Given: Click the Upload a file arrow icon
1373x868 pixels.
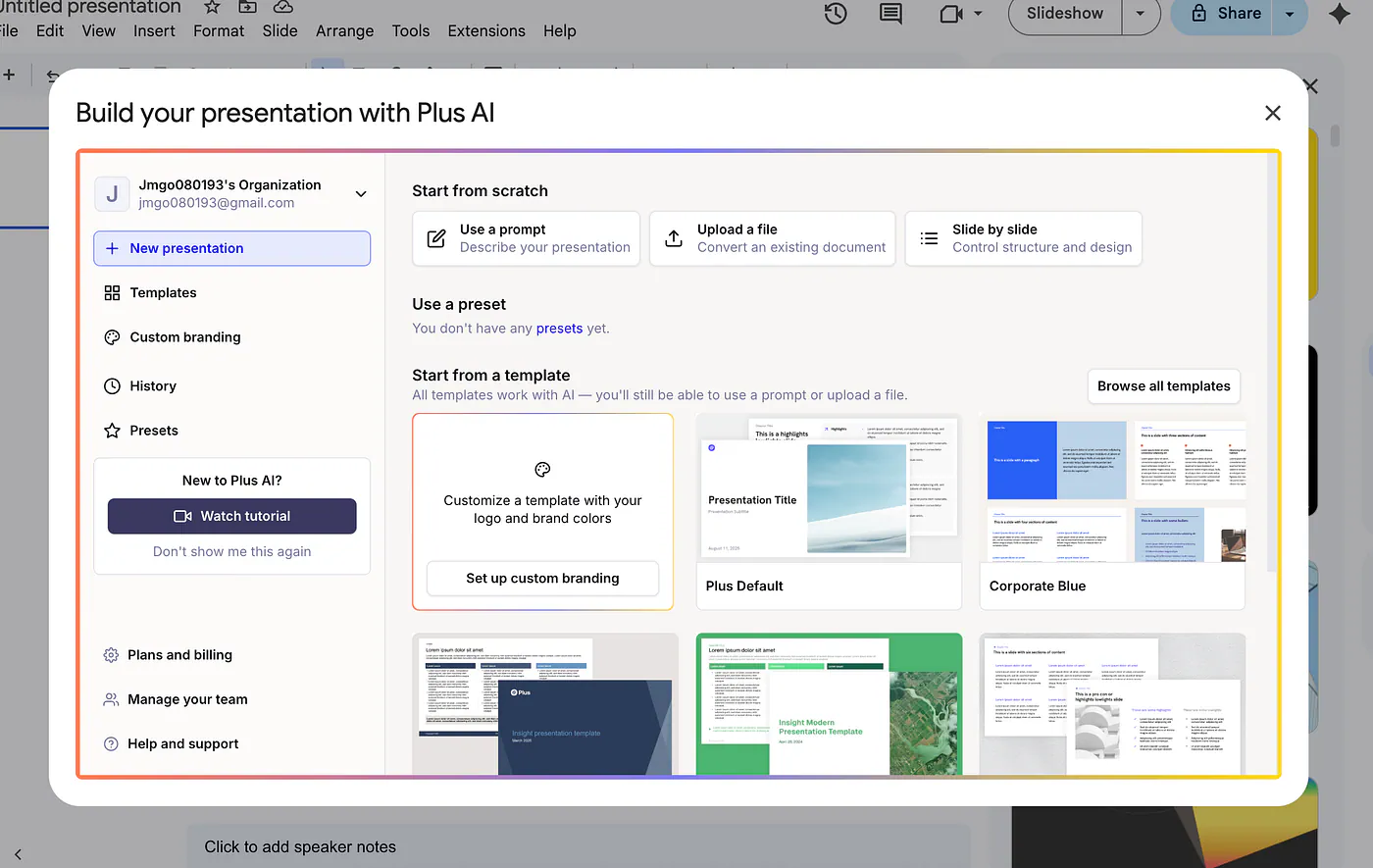Looking at the screenshot, I should (x=674, y=238).
